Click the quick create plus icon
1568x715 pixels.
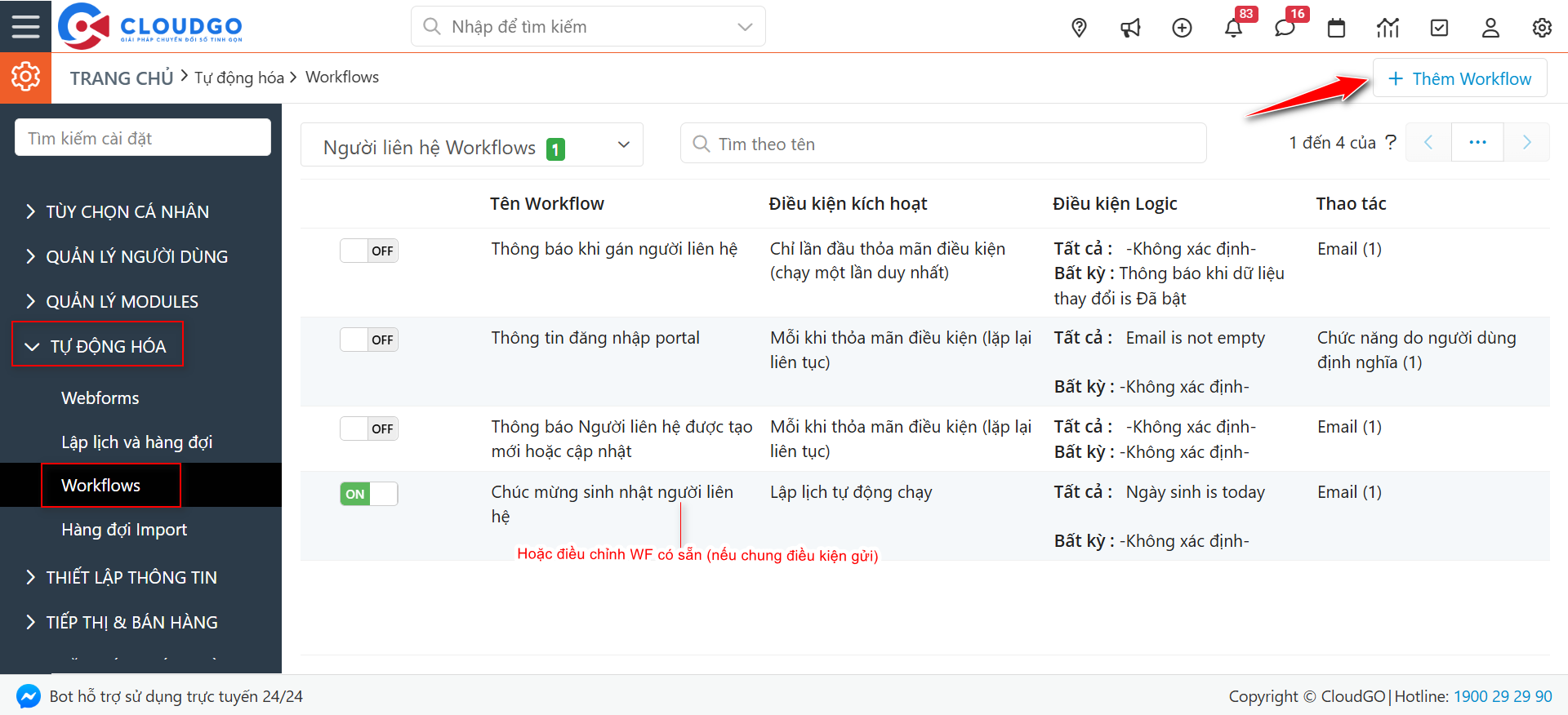coord(1182,28)
